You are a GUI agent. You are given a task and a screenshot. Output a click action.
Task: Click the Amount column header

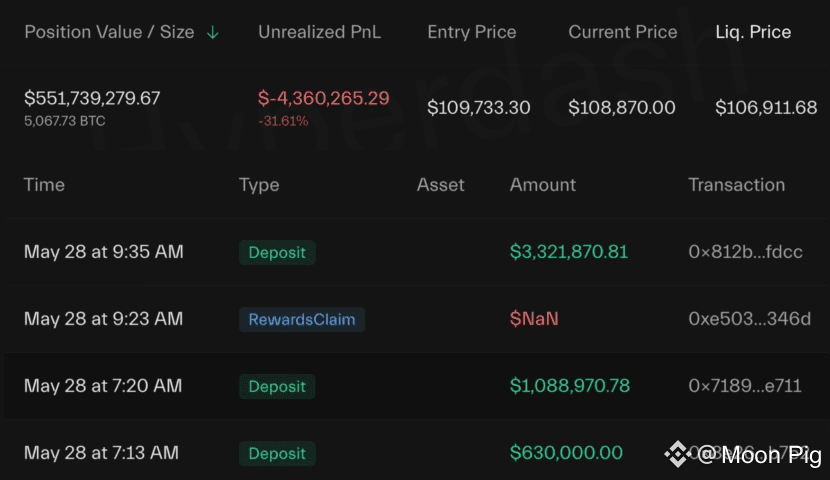(543, 185)
